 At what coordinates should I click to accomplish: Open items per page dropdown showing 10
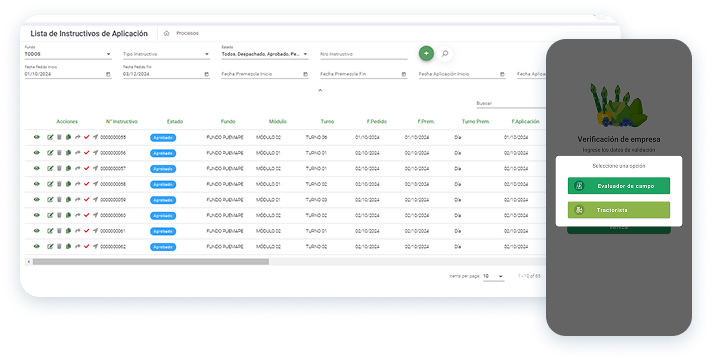pyautogui.click(x=494, y=276)
